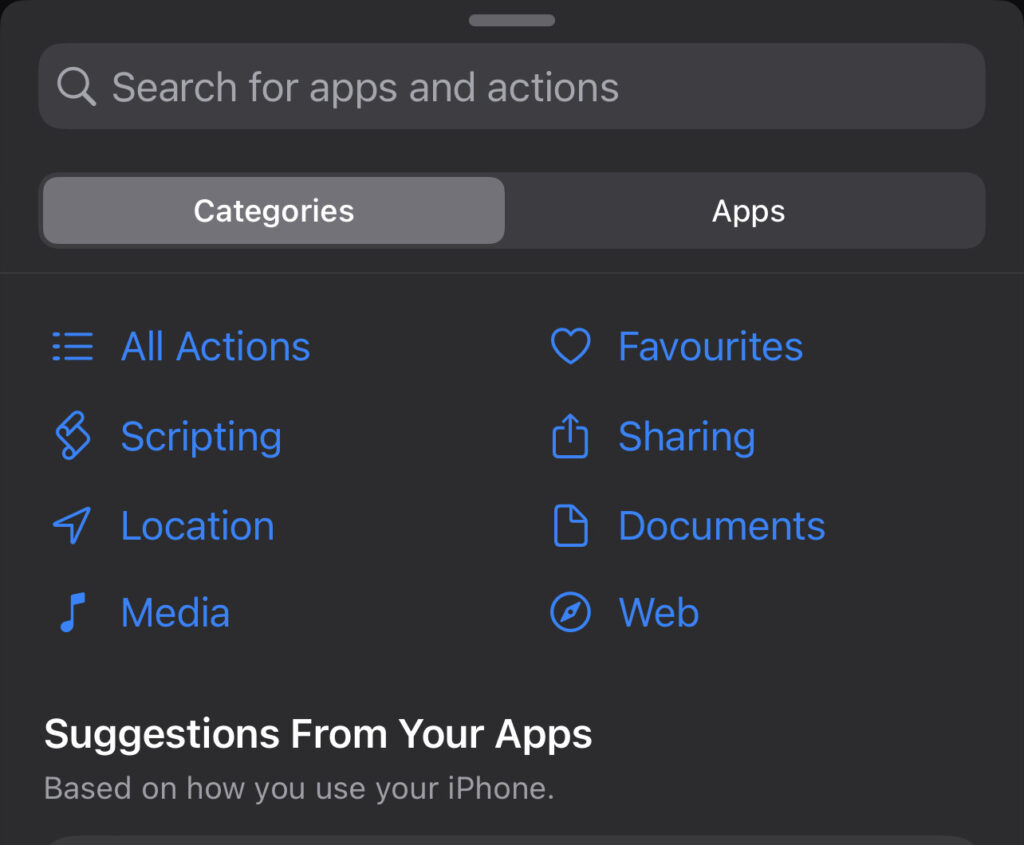1024x845 pixels.
Task: Click the Location arrow icon
Action: [72, 526]
